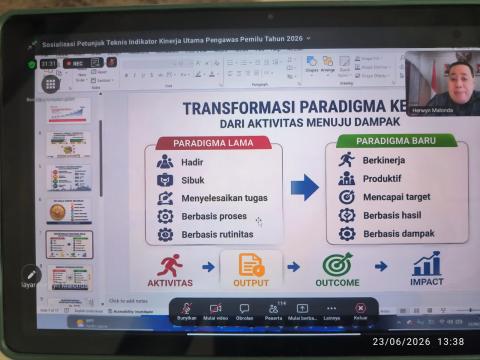Click the Quick Styles ribbon button
Screen dimensions: 480x360
(x=344, y=66)
